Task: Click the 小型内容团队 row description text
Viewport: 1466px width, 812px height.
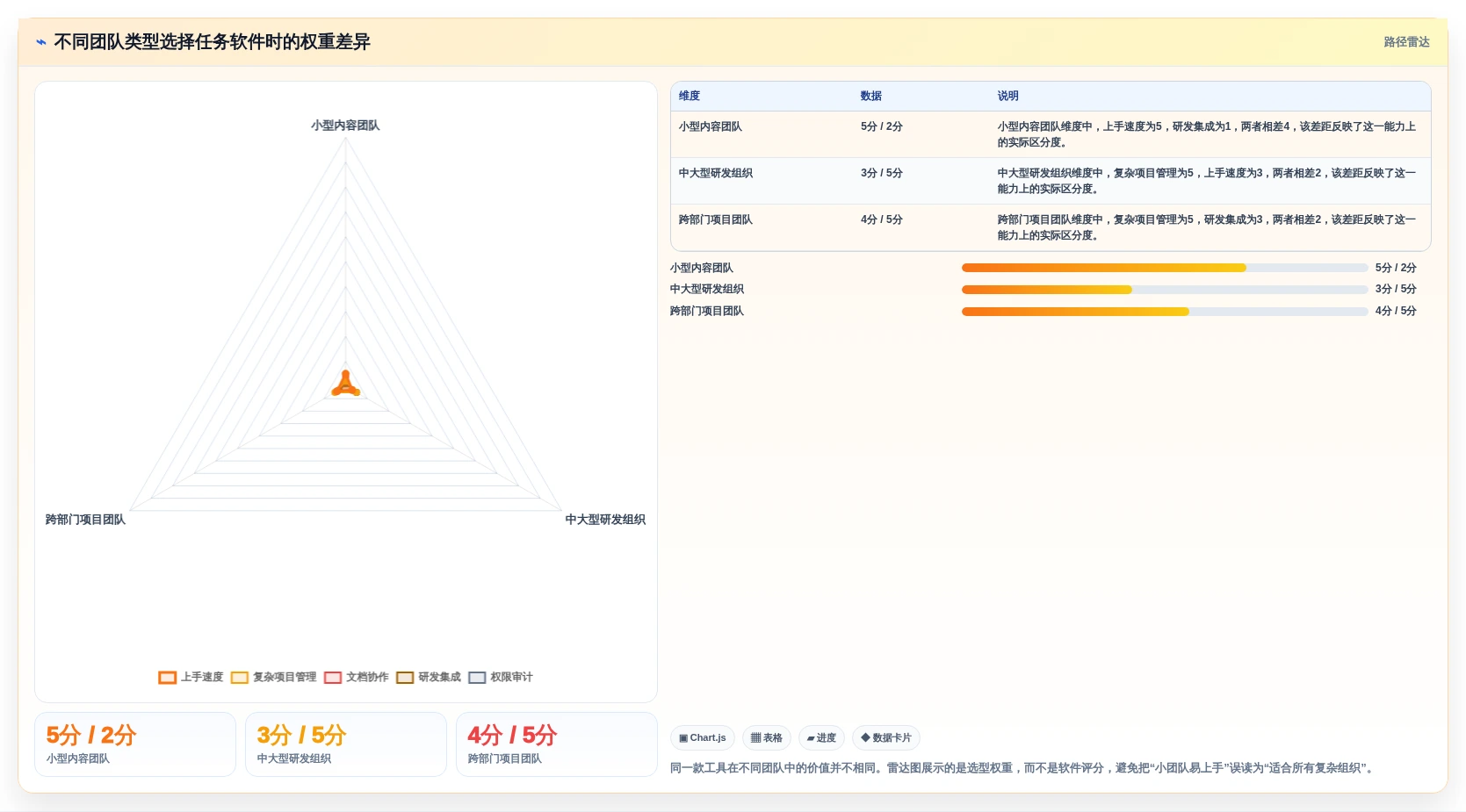Action: tap(1207, 134)
